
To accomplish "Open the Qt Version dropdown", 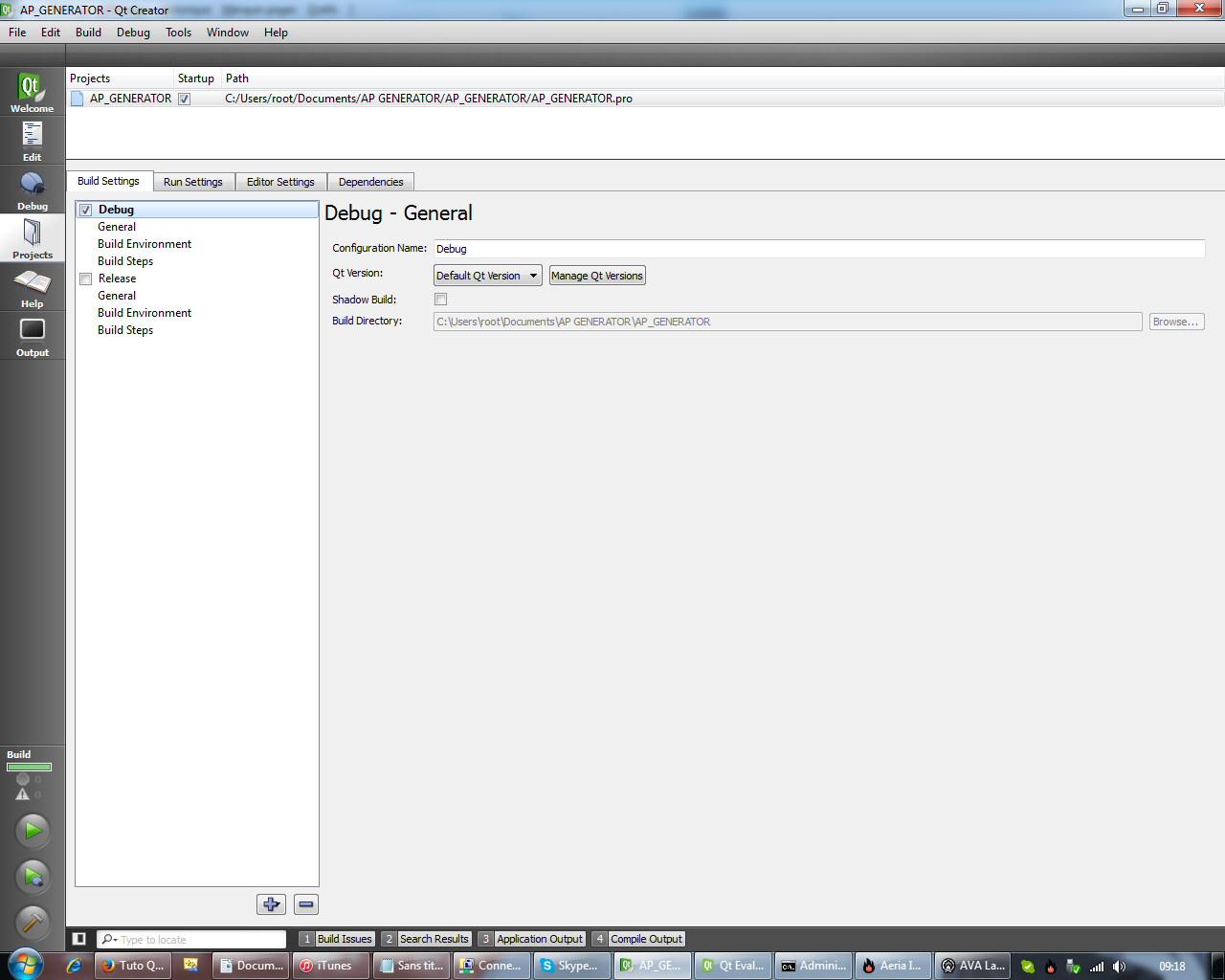I will tap(488, 276).
